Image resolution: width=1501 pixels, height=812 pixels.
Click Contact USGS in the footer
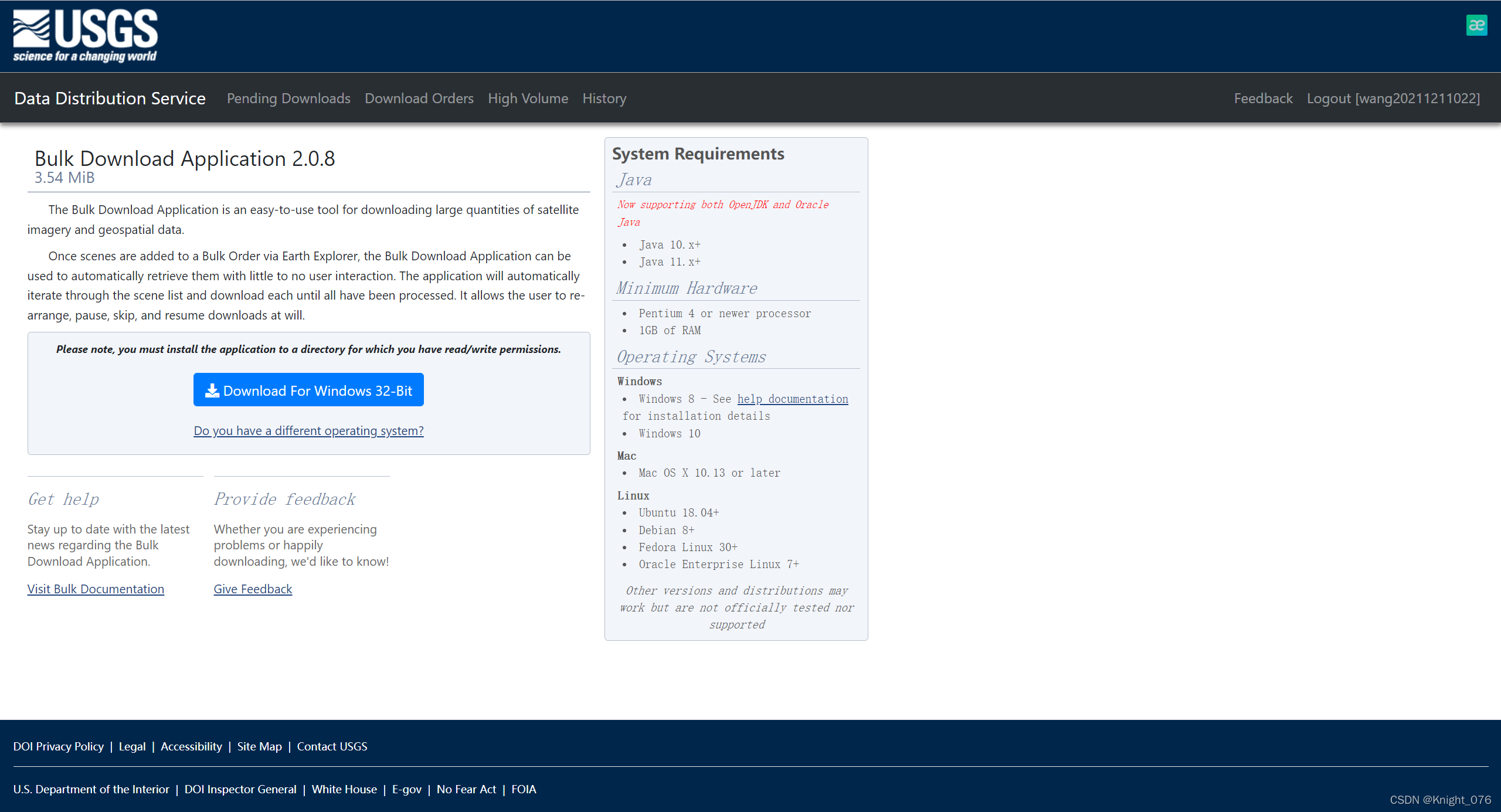[x=332, y=746]
